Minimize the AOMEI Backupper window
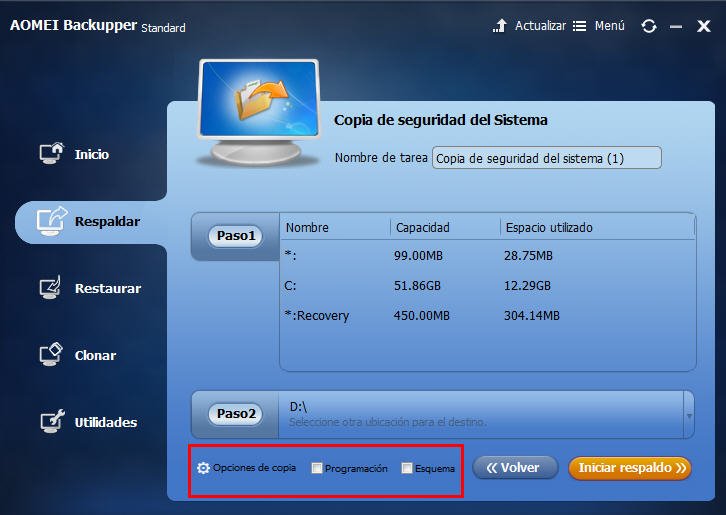726x515 pixels. click(x=676, y=26)
